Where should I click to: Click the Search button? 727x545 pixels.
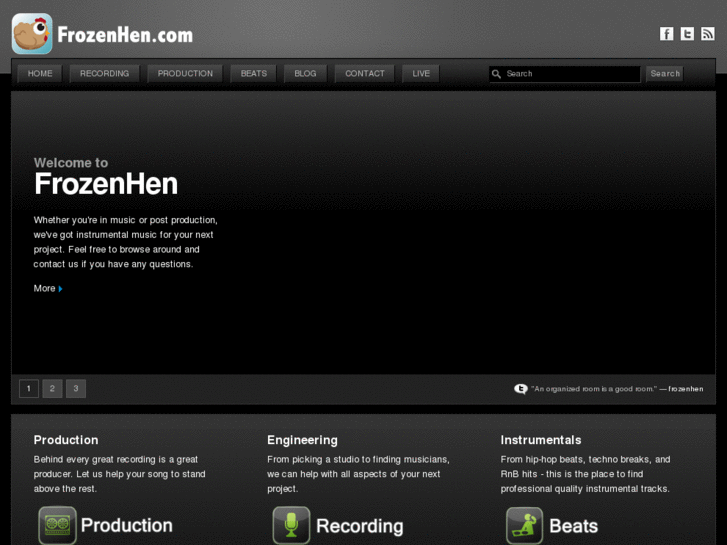click(665, 74)
